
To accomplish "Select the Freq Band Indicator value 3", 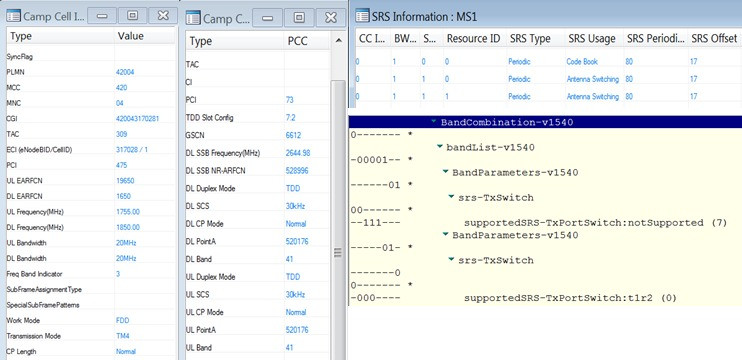I will point(118,273).
